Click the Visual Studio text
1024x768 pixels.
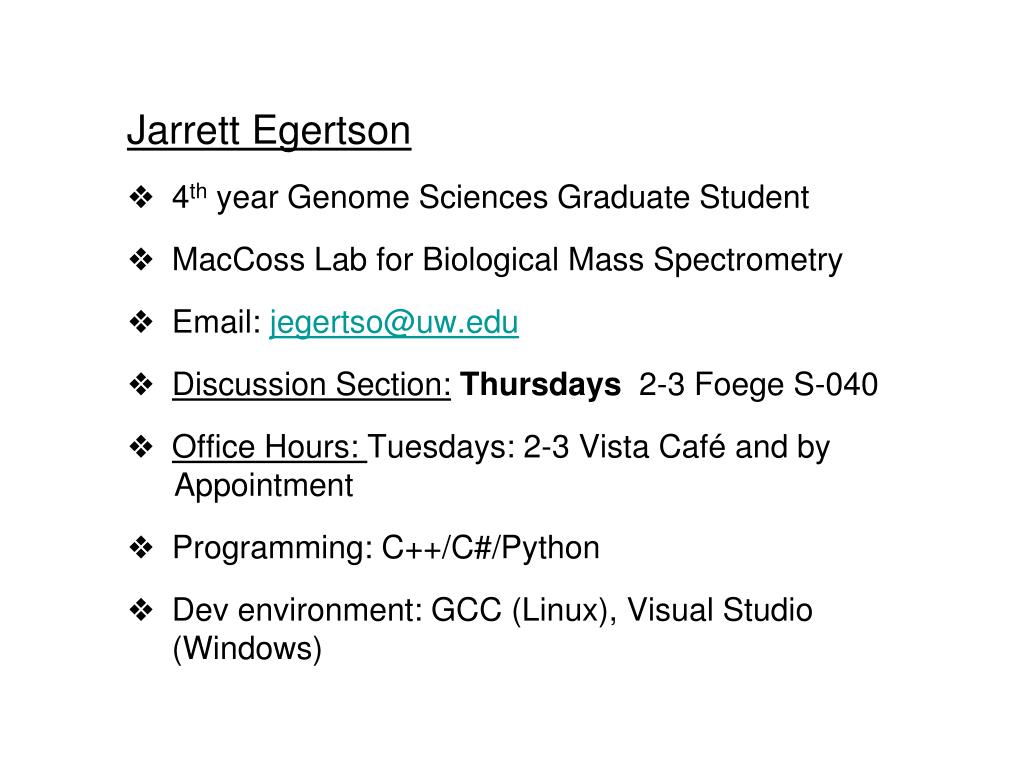(720, 610)
